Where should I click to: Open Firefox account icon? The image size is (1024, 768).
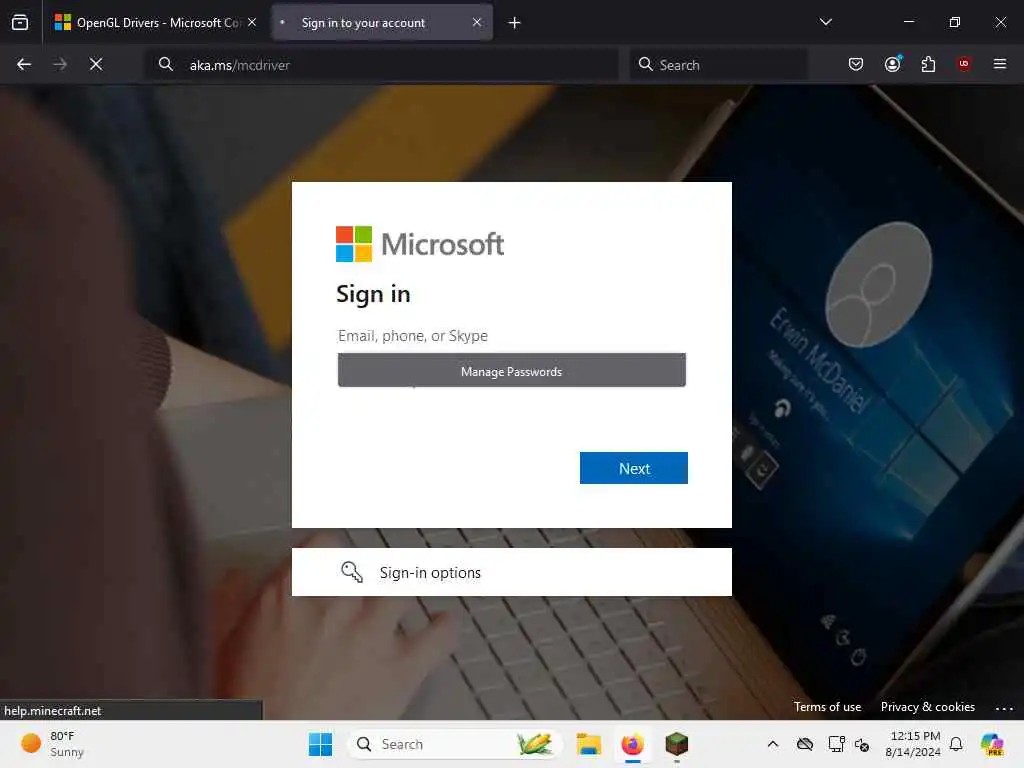pyautogui.click(x=892, y=64)
